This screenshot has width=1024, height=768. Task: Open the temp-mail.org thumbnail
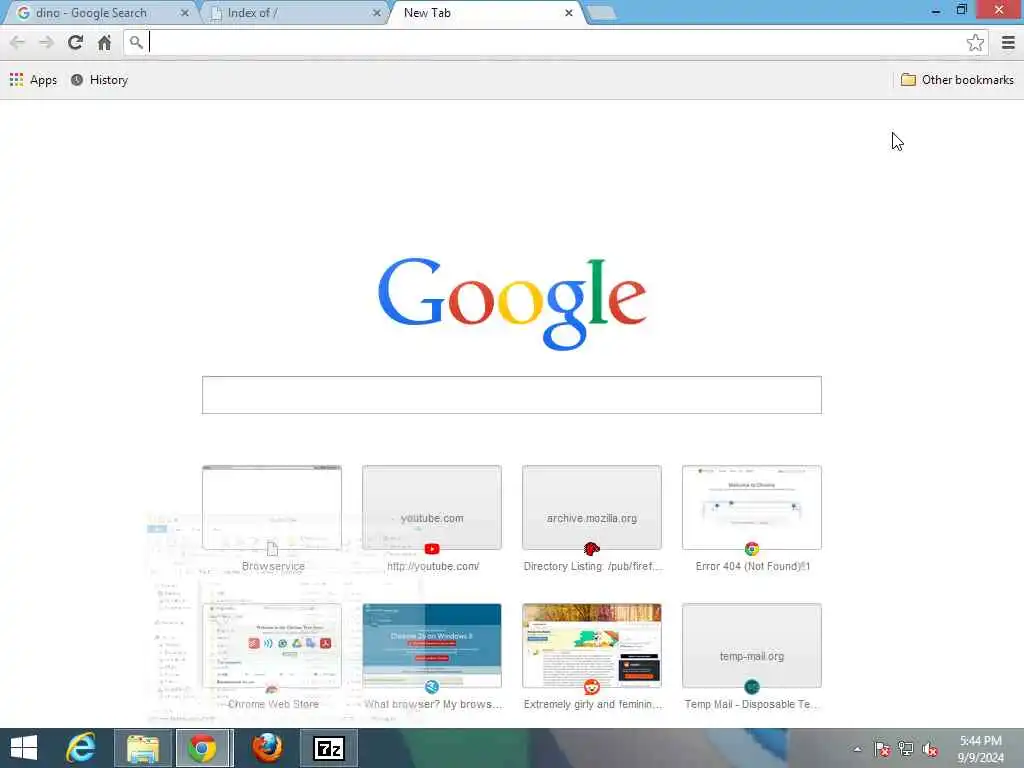point(752,645)
